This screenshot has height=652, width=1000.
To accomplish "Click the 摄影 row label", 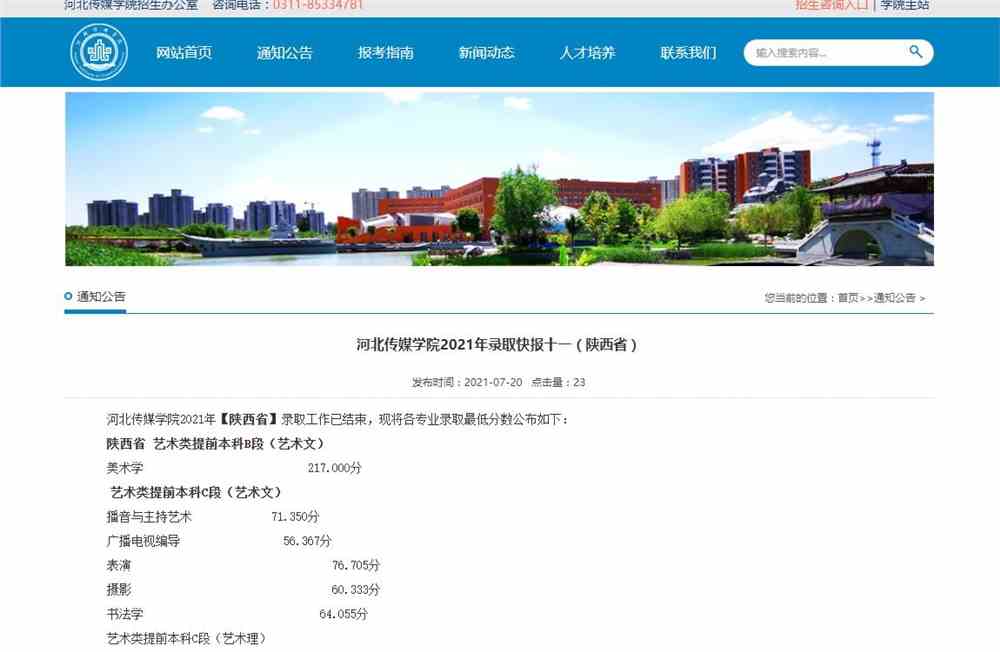I will [119, 589].
